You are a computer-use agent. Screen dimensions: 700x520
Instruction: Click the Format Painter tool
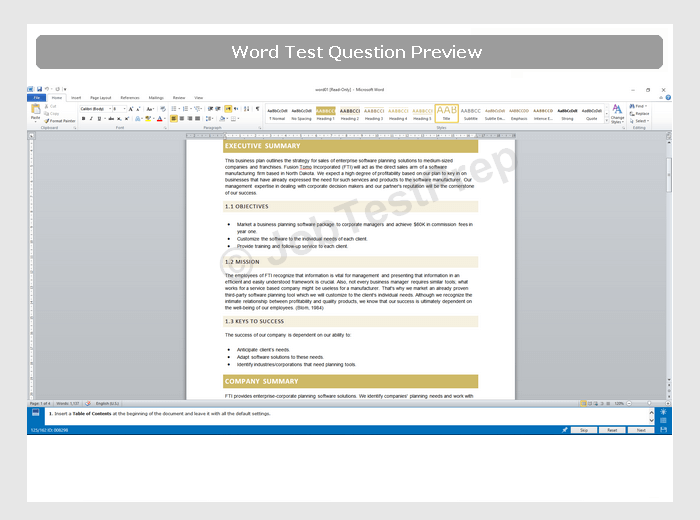61,120
